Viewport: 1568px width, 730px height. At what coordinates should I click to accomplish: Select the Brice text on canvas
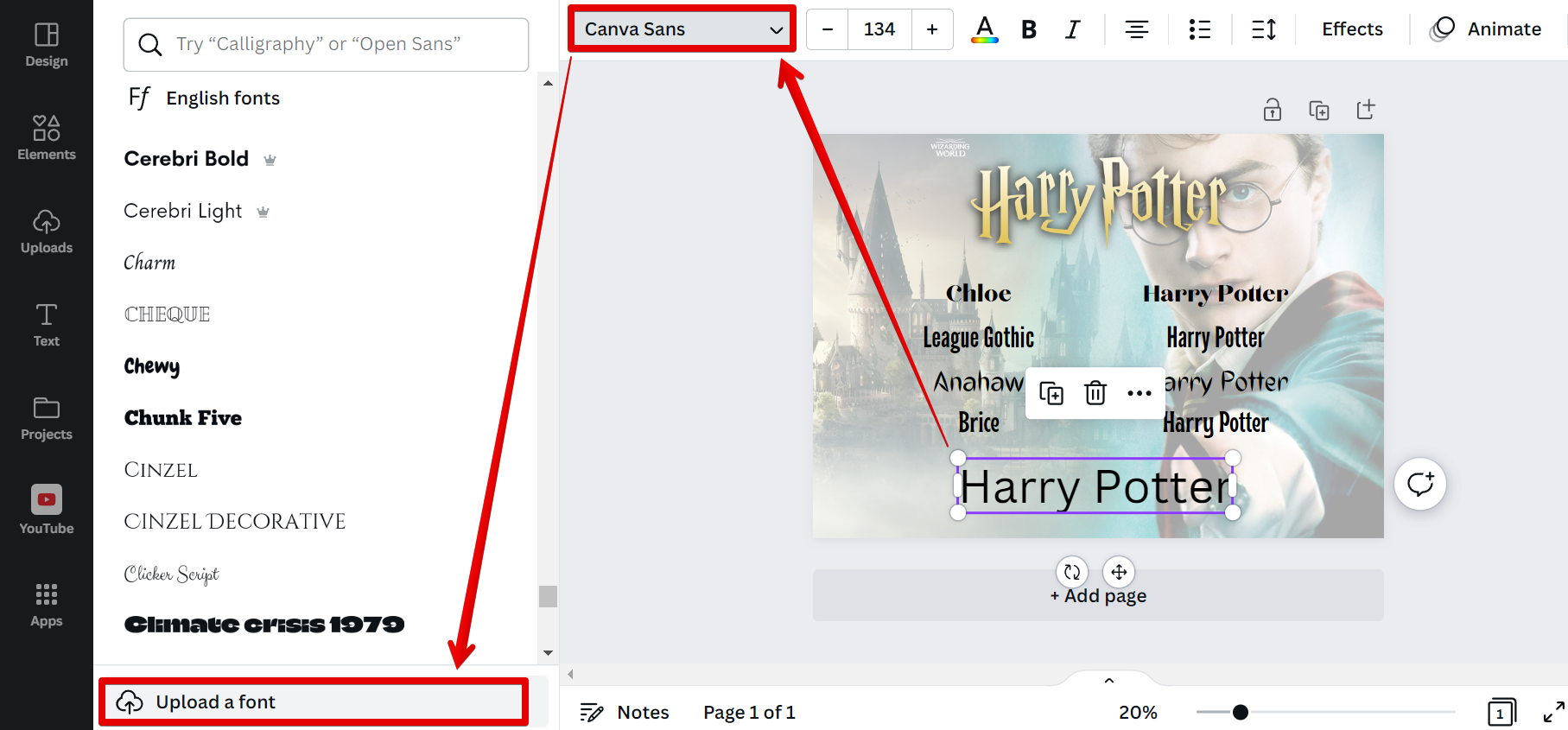(979, 422)
